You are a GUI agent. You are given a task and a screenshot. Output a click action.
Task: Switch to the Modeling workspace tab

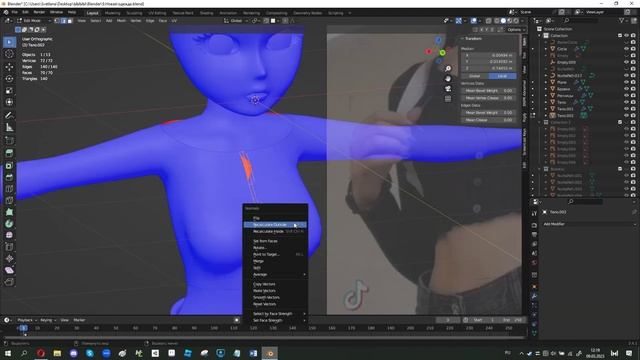113,13
